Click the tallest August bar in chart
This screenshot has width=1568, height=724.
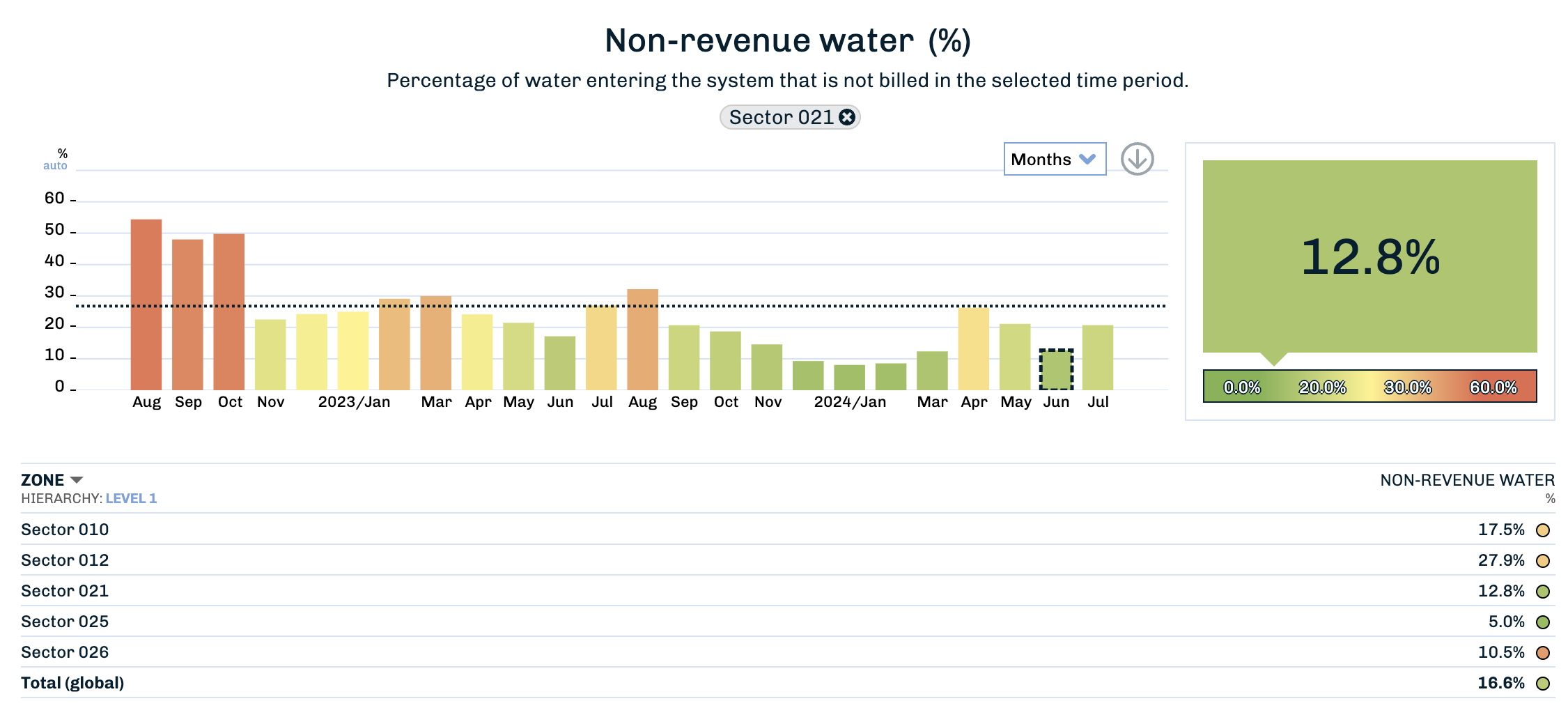(x=146, y=305)
